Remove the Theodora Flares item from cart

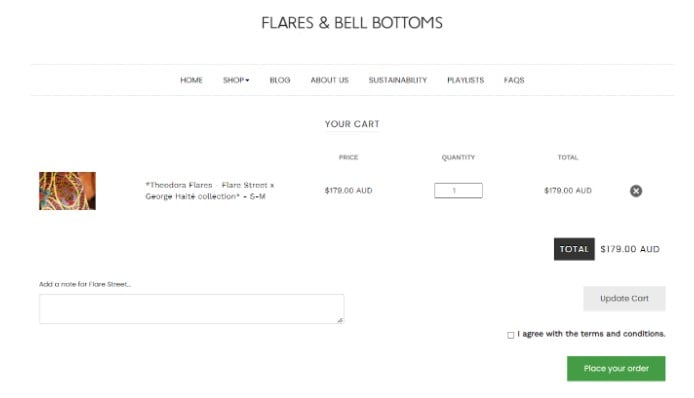pos(636,191)
